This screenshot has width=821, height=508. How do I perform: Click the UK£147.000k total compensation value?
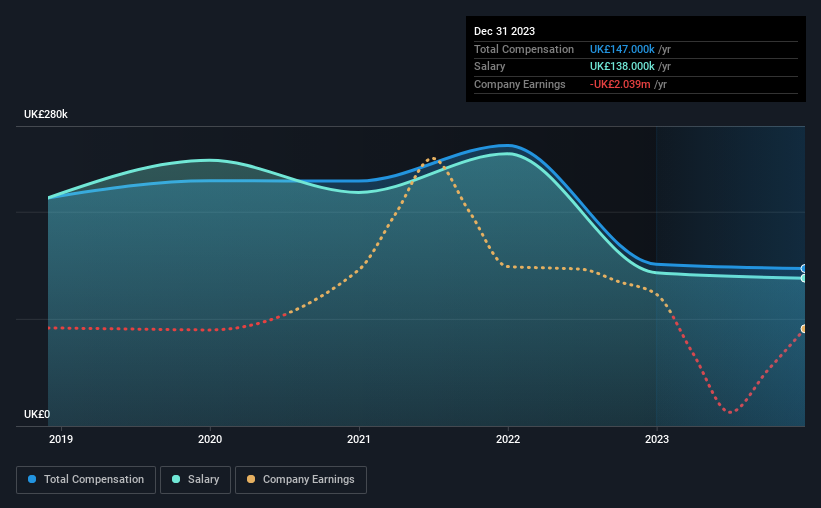(622, 49)
